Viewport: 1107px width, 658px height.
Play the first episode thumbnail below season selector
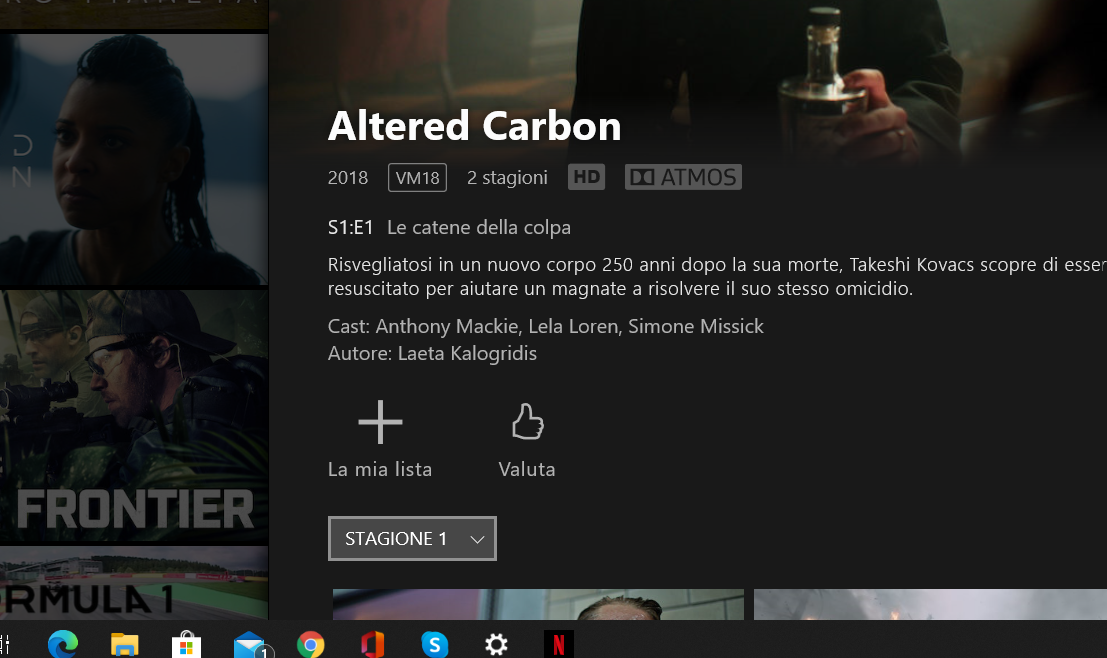click(538, 604)
